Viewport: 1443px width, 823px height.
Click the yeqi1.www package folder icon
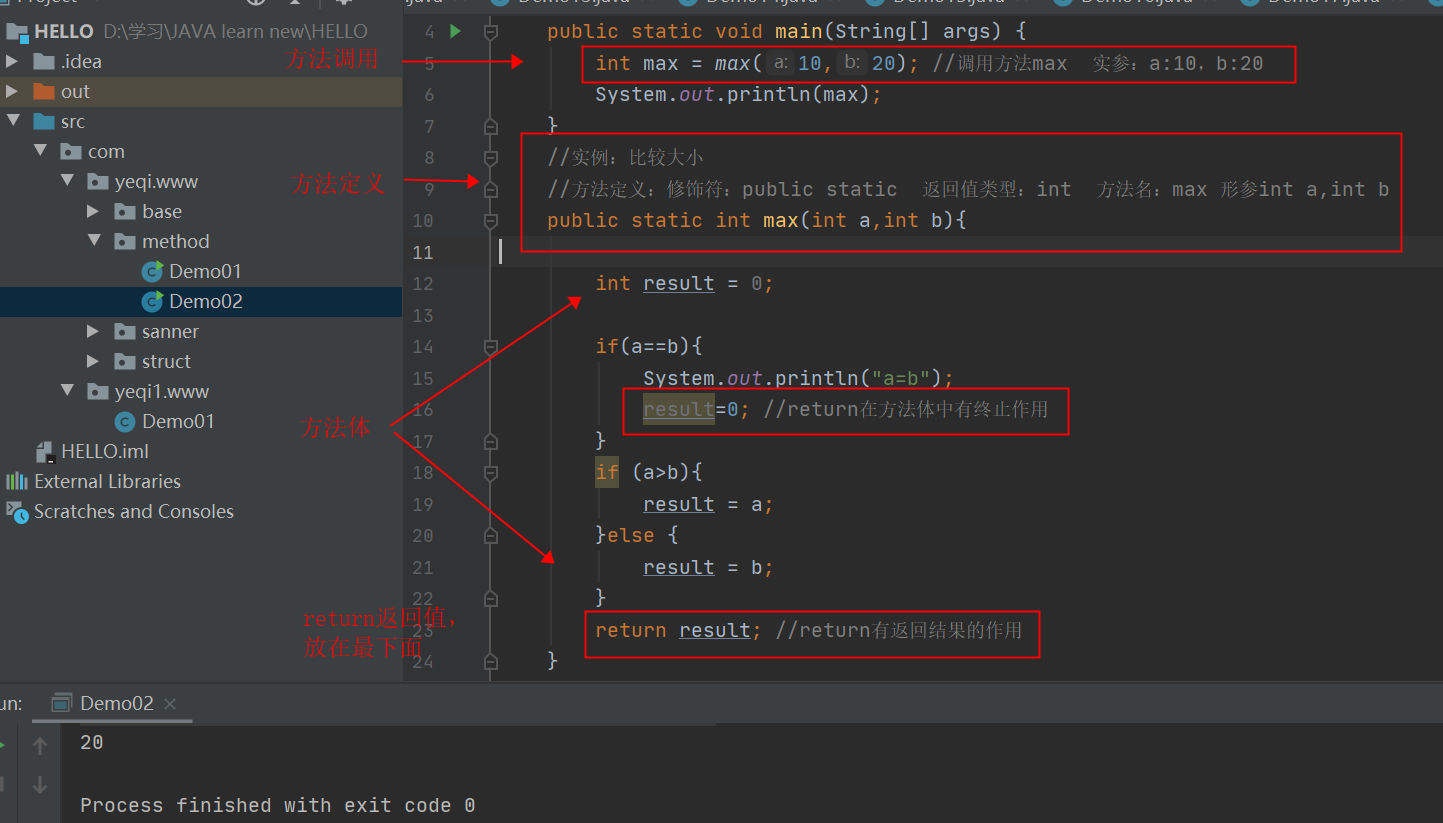click(98, 391)
